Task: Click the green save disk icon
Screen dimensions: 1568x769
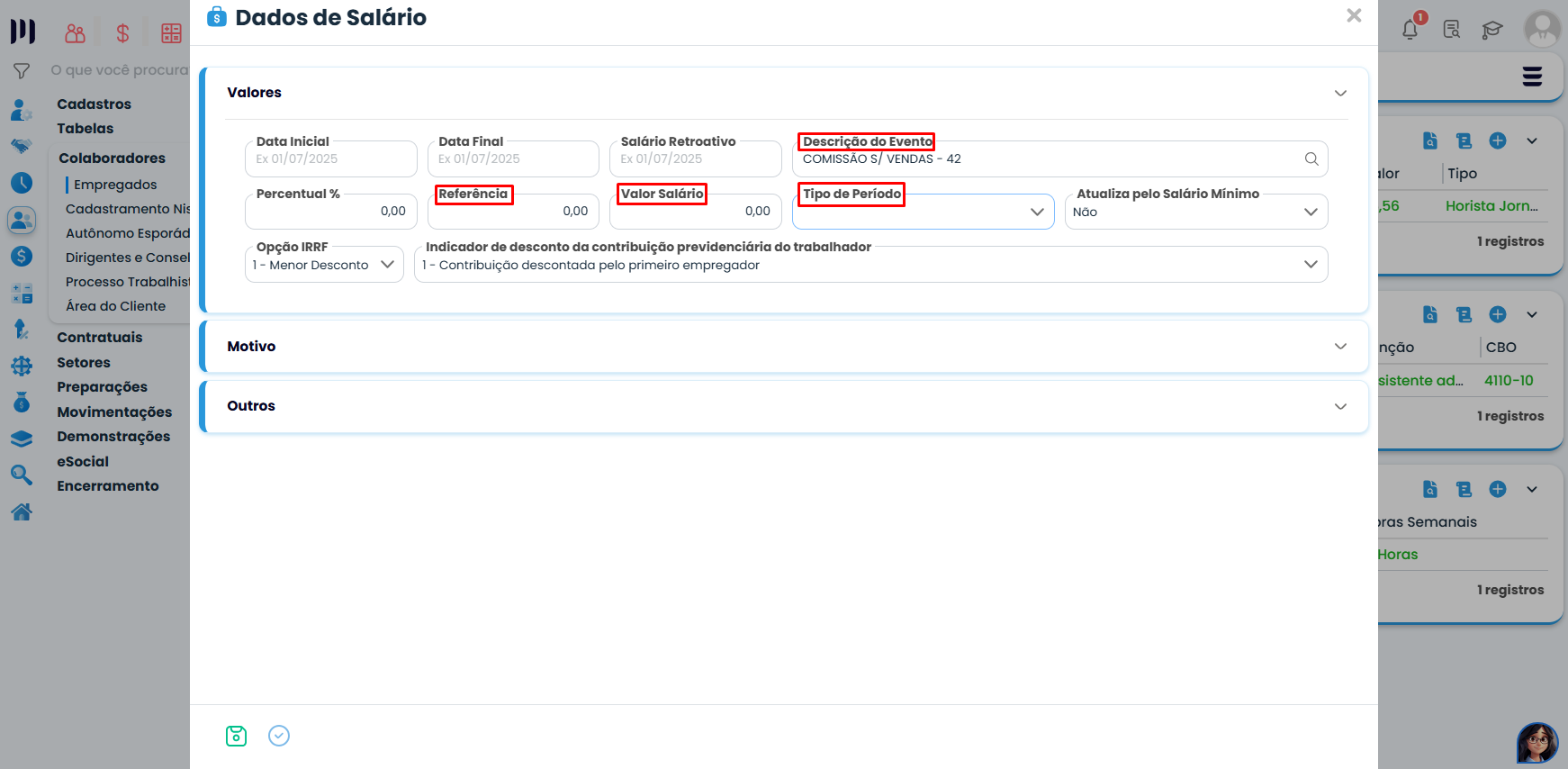Action: click(236, 736)
